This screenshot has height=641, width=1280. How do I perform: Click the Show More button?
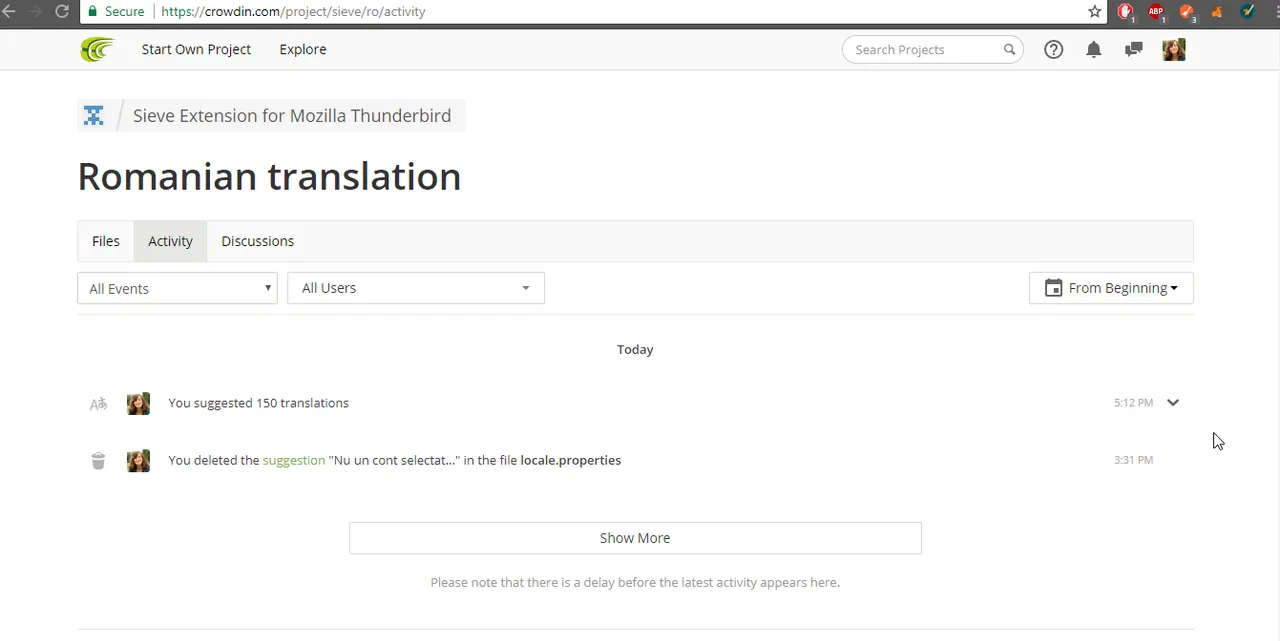pyautogui.click(x=635, y=538)
